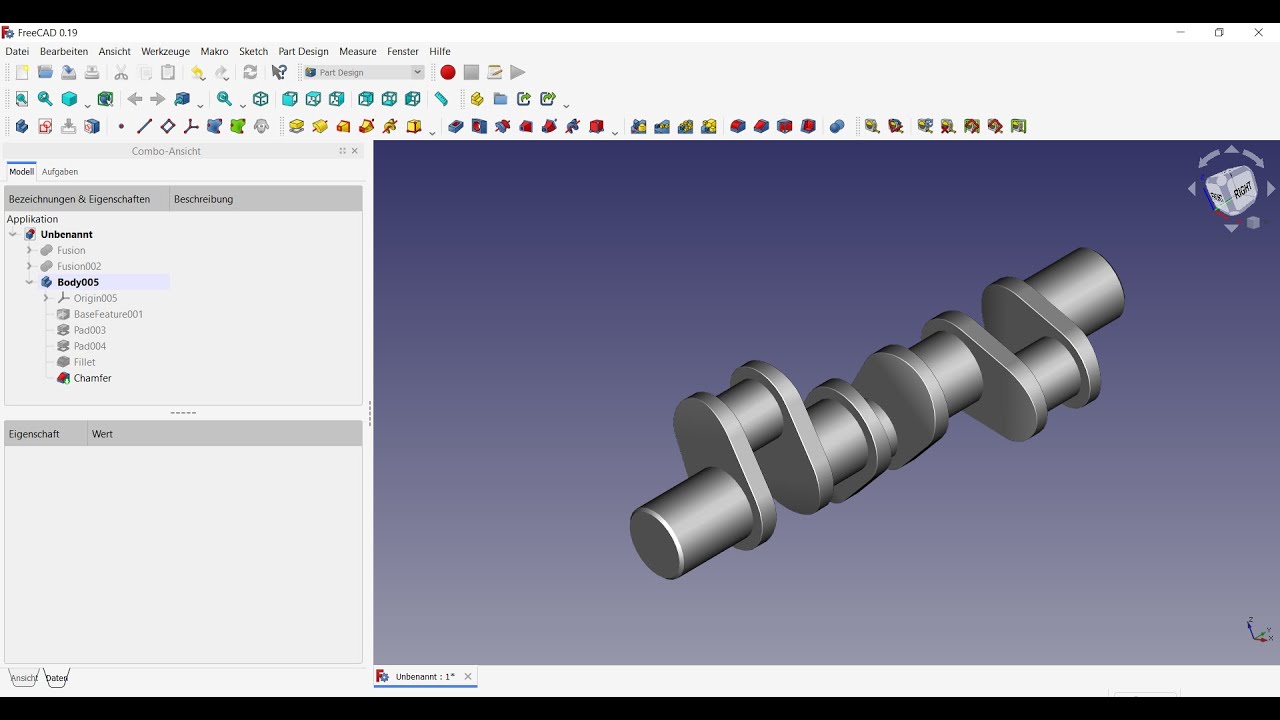Select BaseFeature001 in the tree

coord(108,314)
